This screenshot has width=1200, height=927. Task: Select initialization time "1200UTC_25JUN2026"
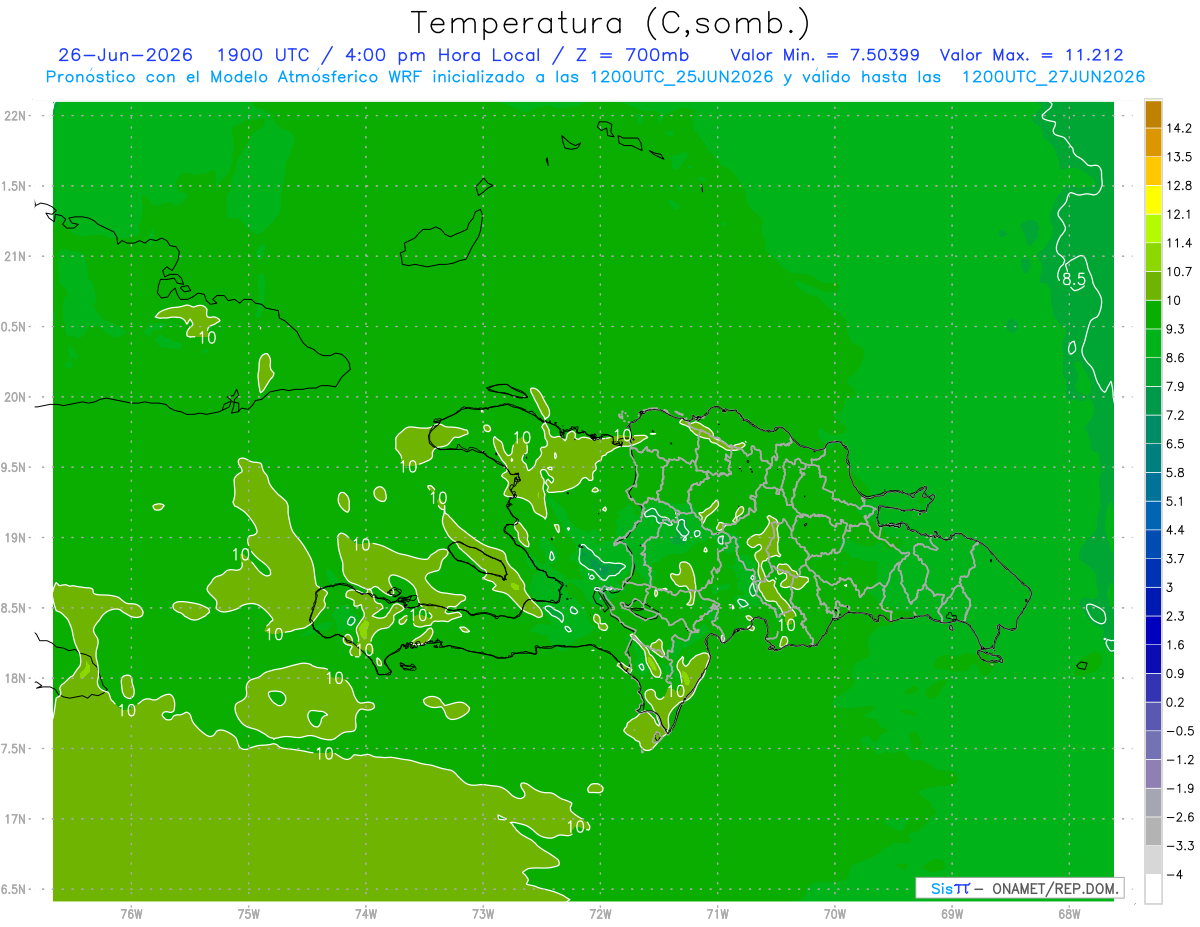[x=681, y=77]
